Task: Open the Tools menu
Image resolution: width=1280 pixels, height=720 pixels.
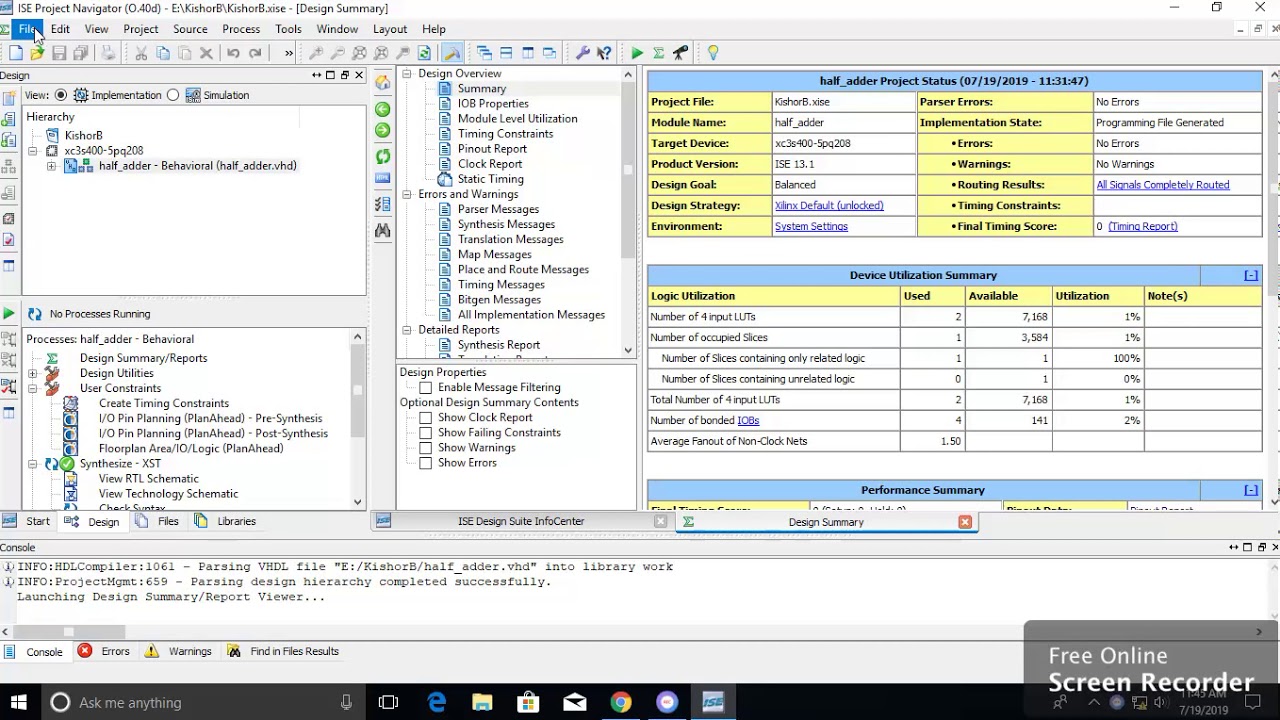Action: (288, 29)
